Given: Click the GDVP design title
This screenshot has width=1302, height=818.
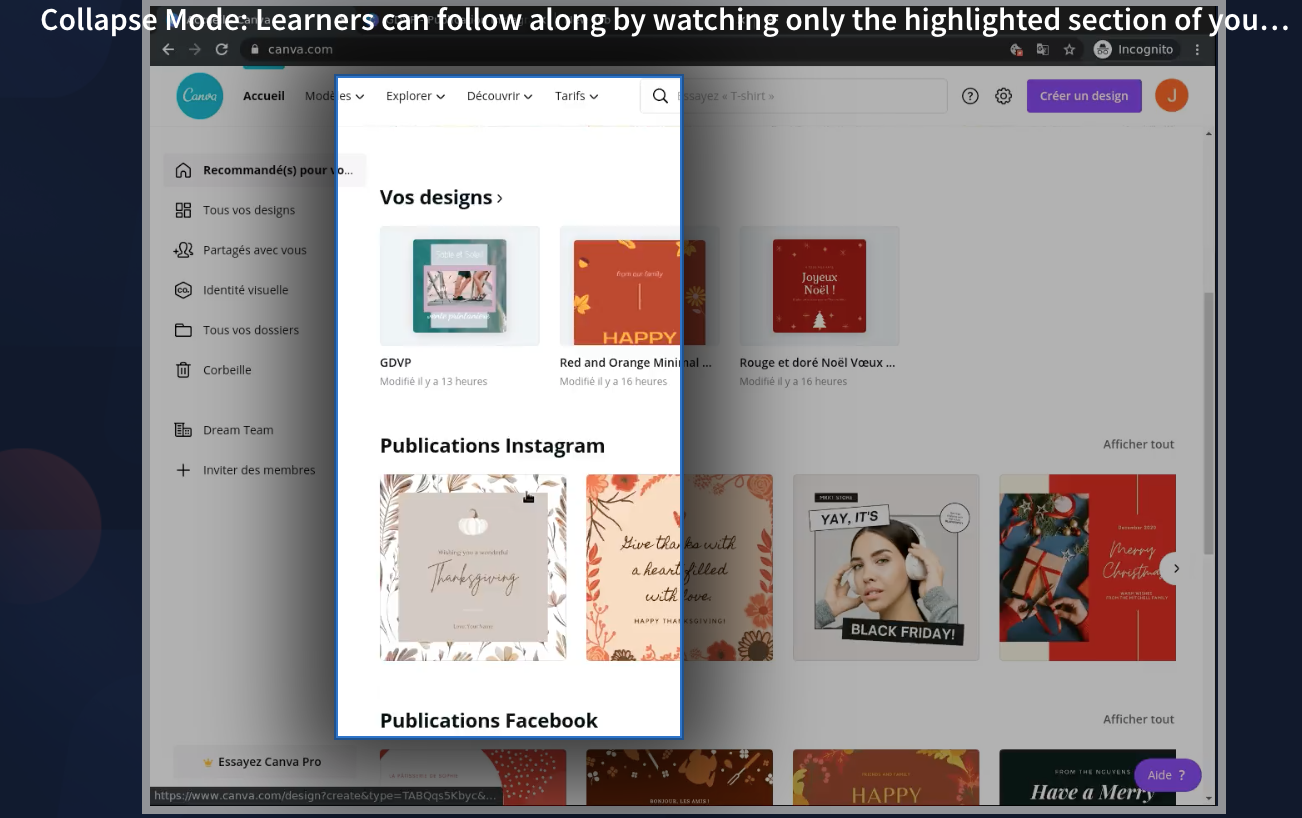Looking at the screenshot, I should [395, 363].
